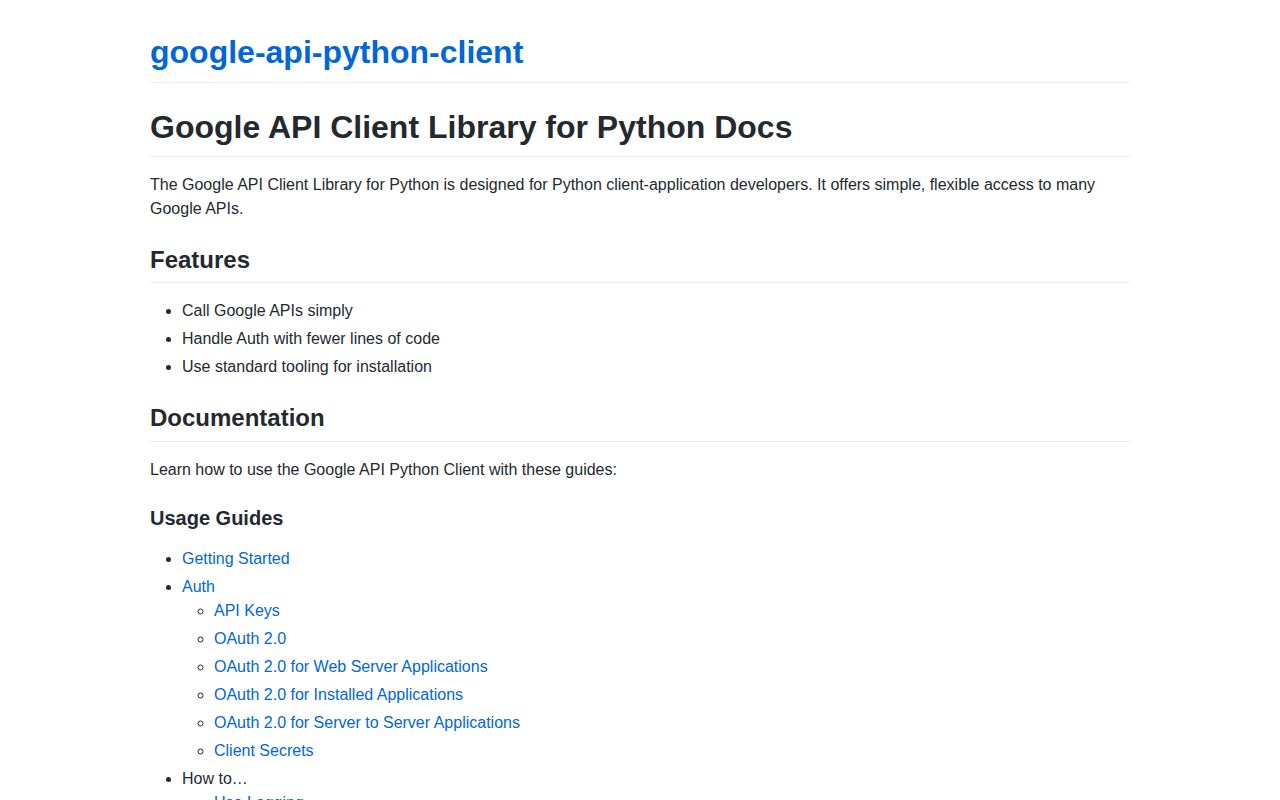Click 'Handle Auth with fewer lines of code'

coord(311,338)
